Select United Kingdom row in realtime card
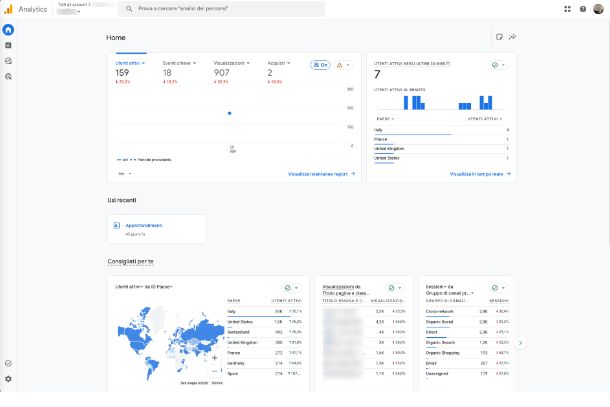The height and width of the screenshot is (407, 610). [x=441, y=149]
